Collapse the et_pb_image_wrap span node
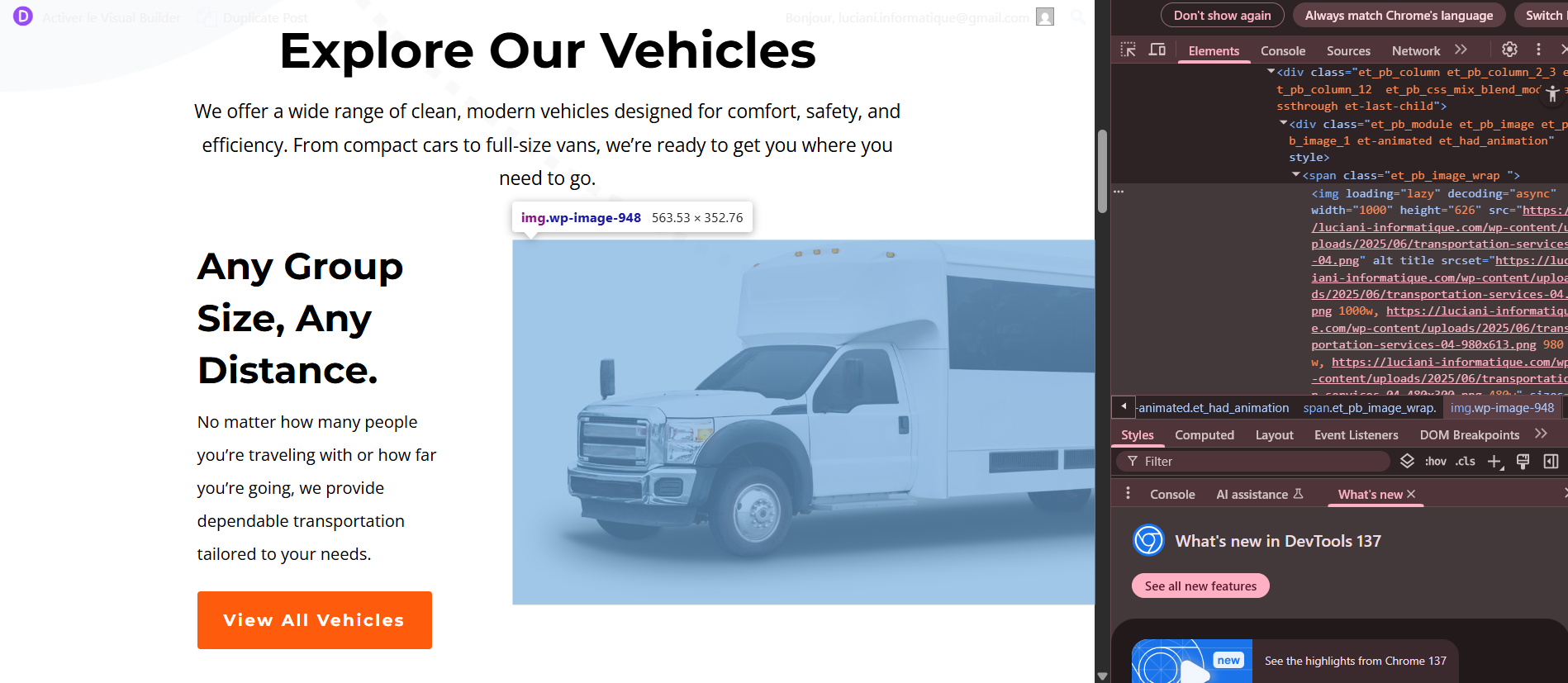Viewport: 1568px width, 683px height. click(x=1295, y=175)
